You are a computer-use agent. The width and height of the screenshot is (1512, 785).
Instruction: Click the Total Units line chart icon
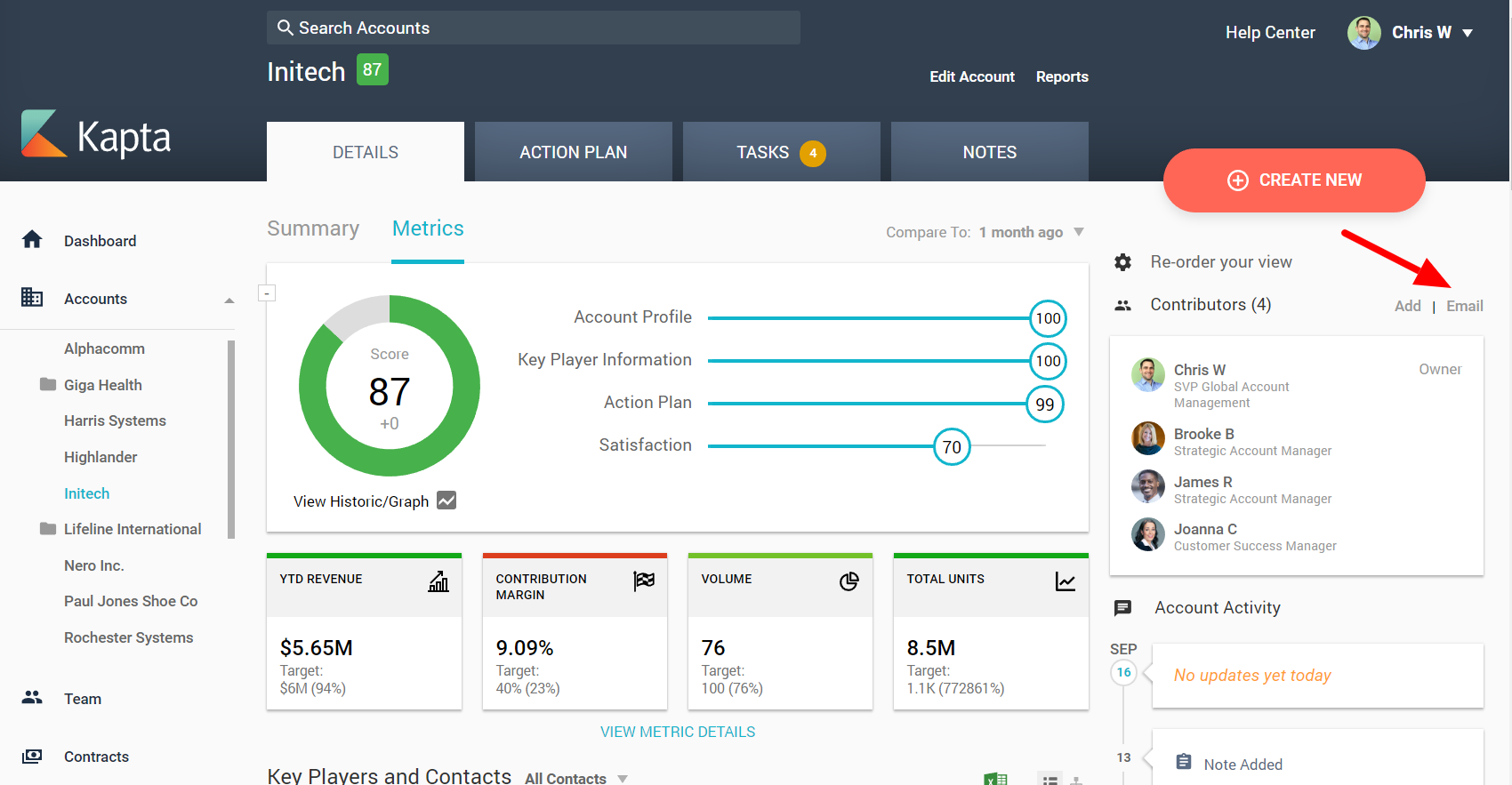coord(1066,581)
